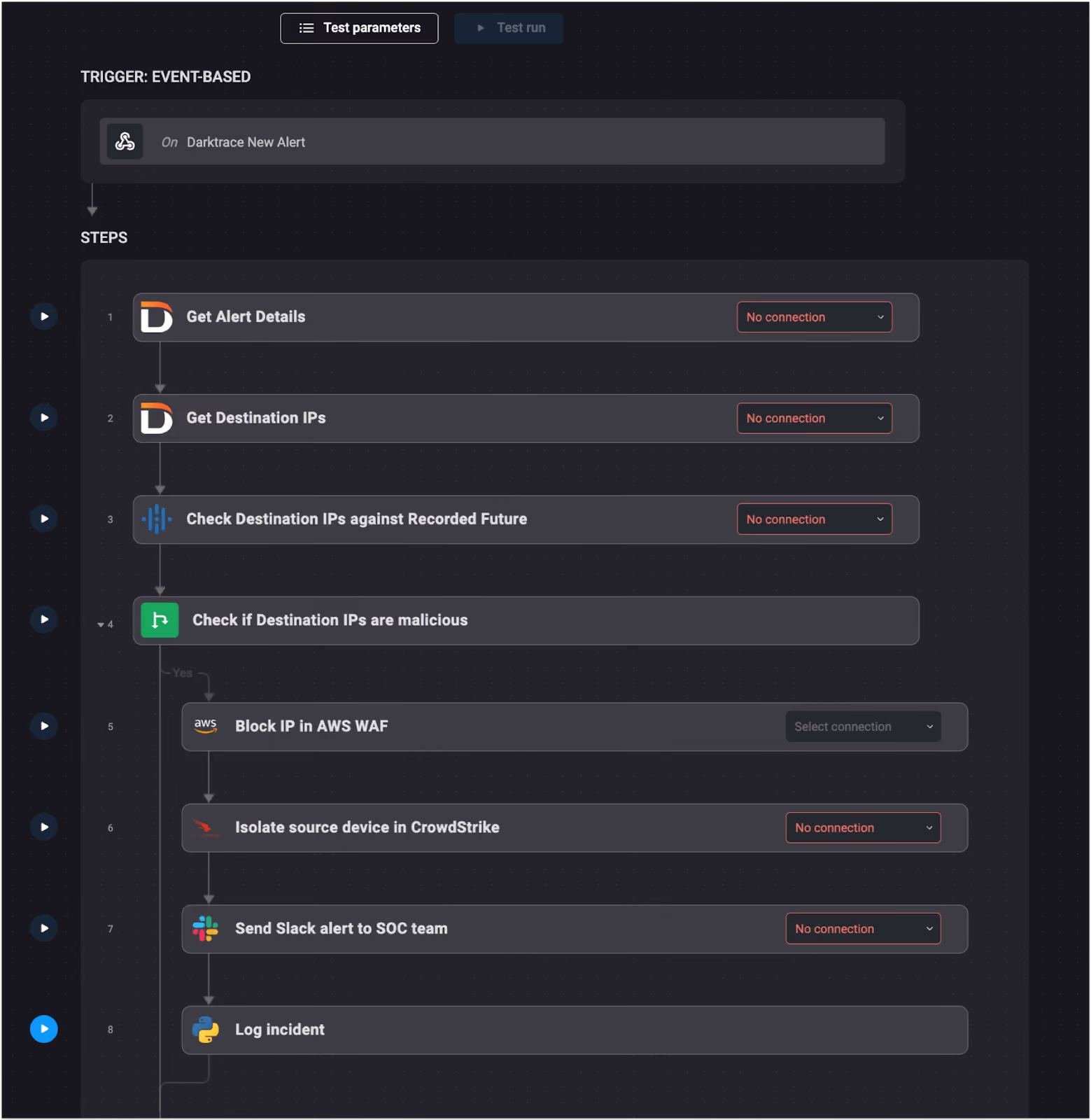
Task: Select the Log incident step title
Action: coord(280,1030)
